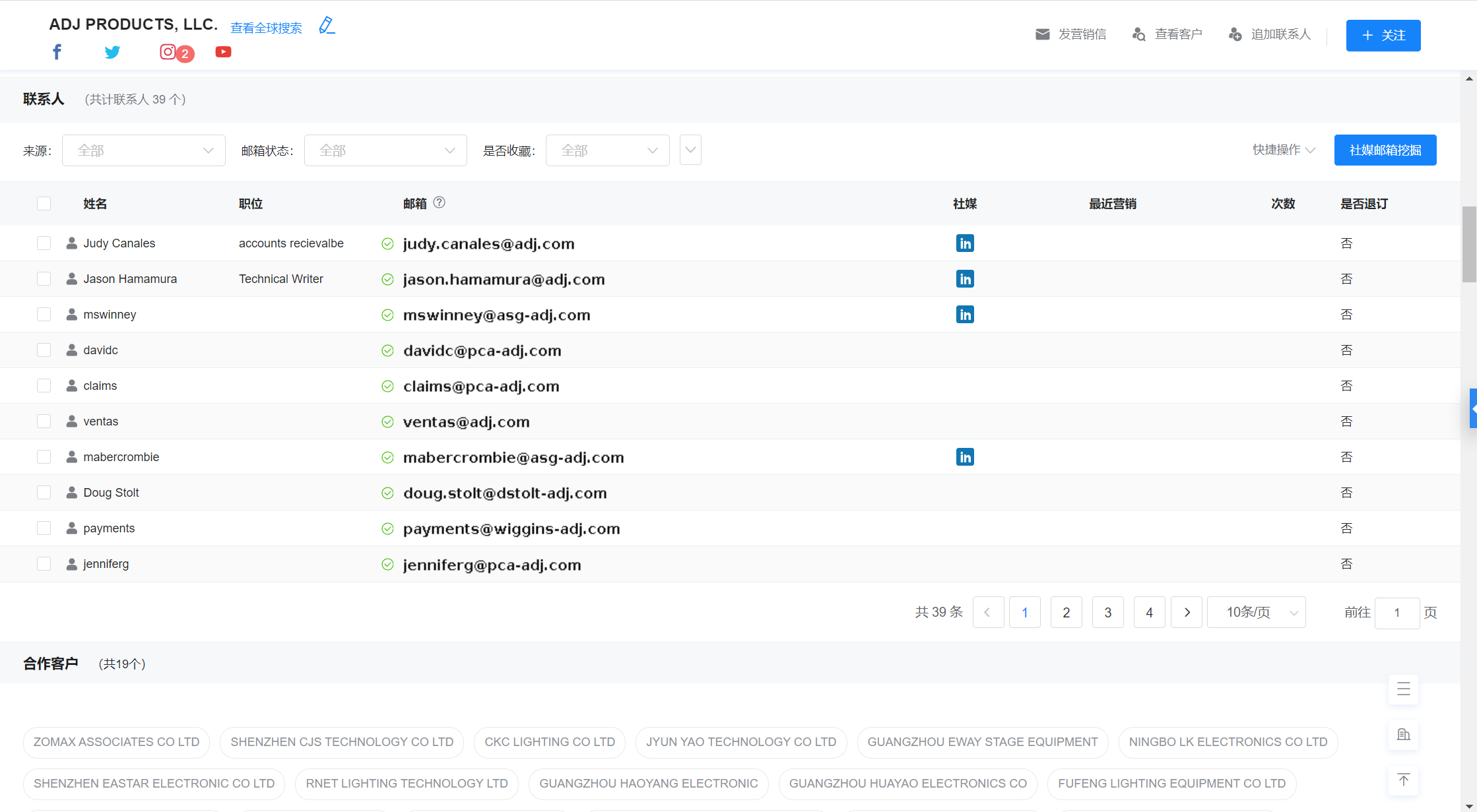Click 发营销信 in the header
Screen dimensions: 1477x812
tap(1071, 34)
